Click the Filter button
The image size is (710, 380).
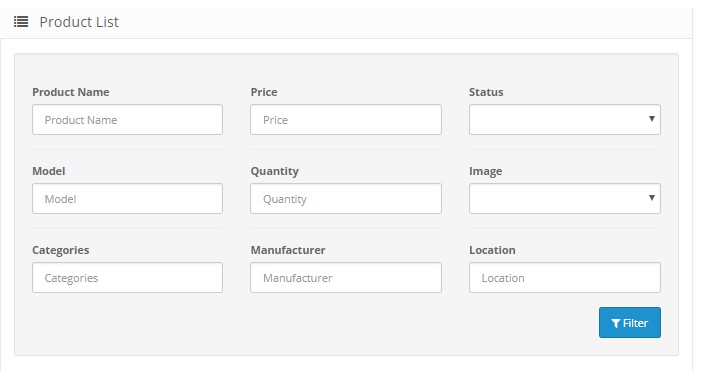(629, 322)
